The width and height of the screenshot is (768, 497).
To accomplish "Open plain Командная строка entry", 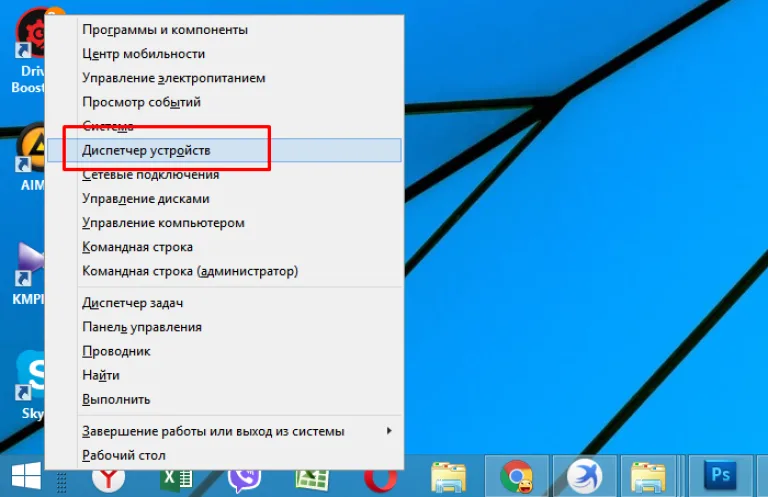I will 224,247.
